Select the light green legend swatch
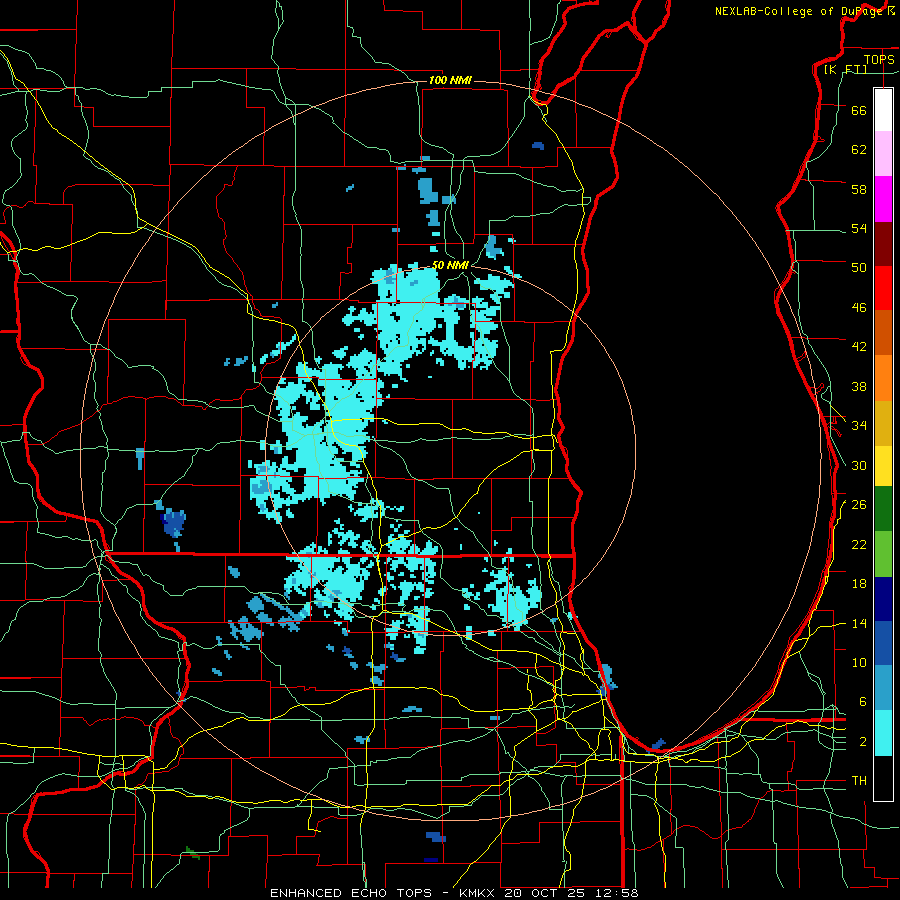900x900 pixels. 883,554
